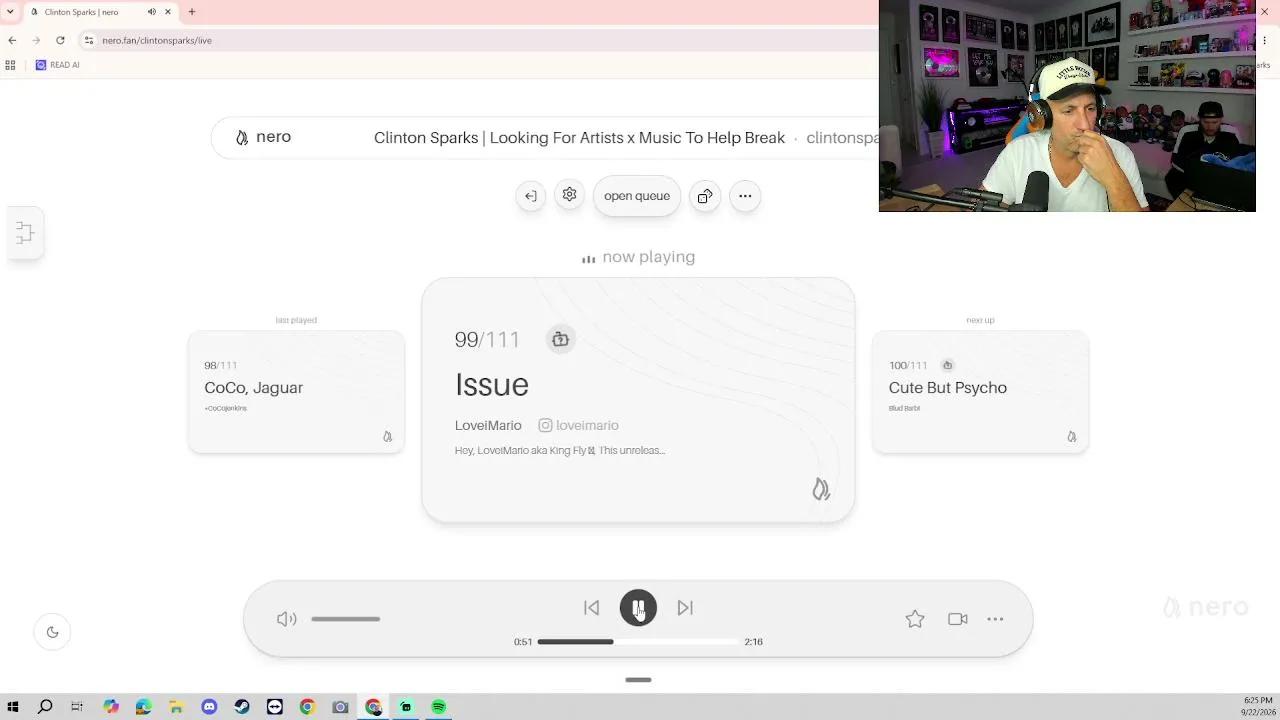Viewport: 1280px width, 720px height.
Task: Click the flame icon on the Issue card
Action: 821,489
